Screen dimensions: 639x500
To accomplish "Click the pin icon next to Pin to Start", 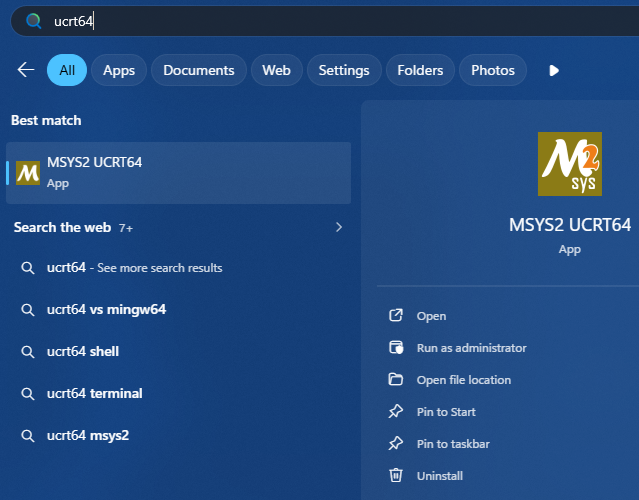I will tap(396, 412).
